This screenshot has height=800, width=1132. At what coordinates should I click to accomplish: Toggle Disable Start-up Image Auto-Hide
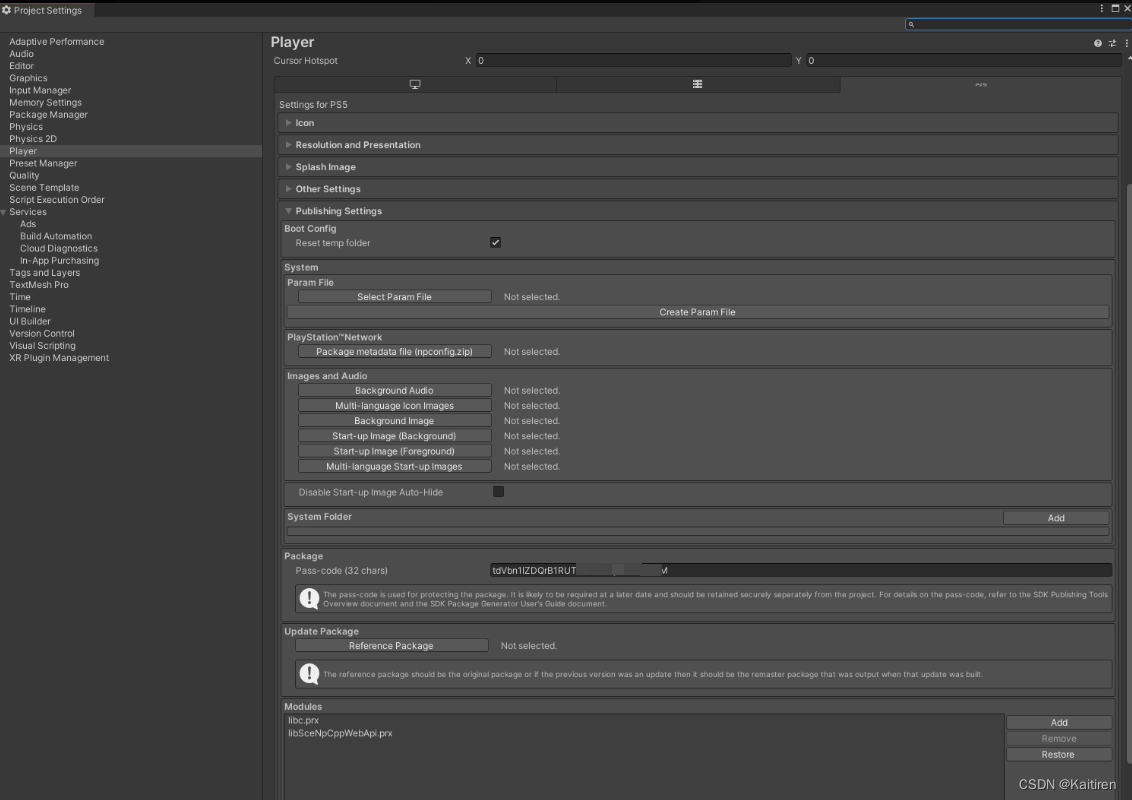pos(498,491)
